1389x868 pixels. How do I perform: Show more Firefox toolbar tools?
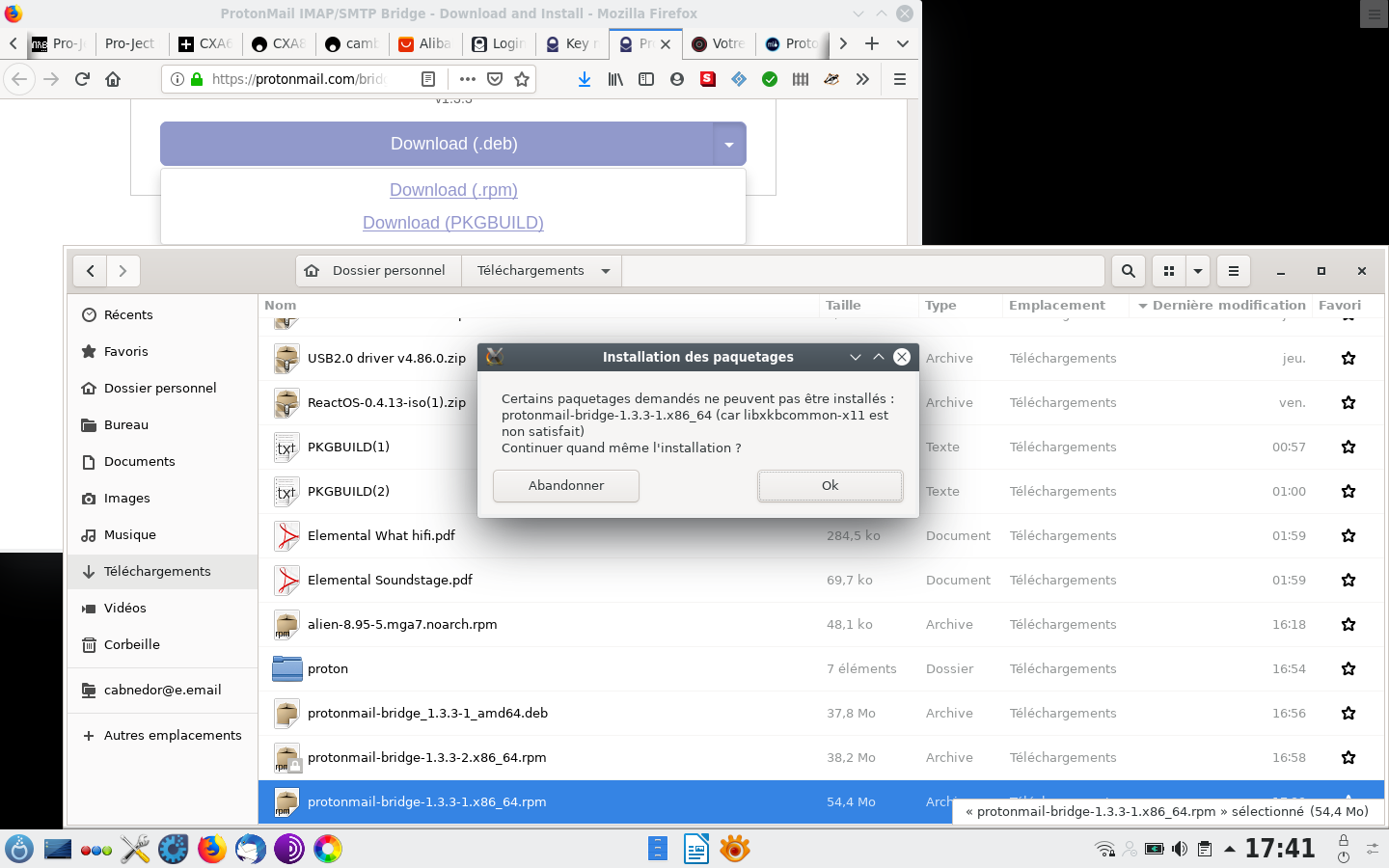(862, 79)
